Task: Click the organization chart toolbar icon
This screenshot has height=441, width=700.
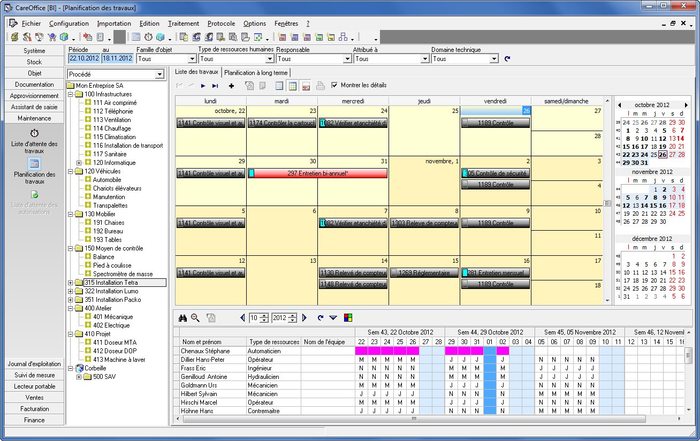Action: pyautogui.click(x=343, y=37)
